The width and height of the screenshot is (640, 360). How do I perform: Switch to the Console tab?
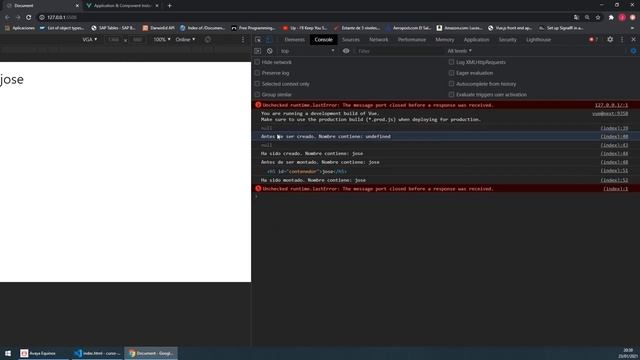pyautogui.click(x=324, y=40)
